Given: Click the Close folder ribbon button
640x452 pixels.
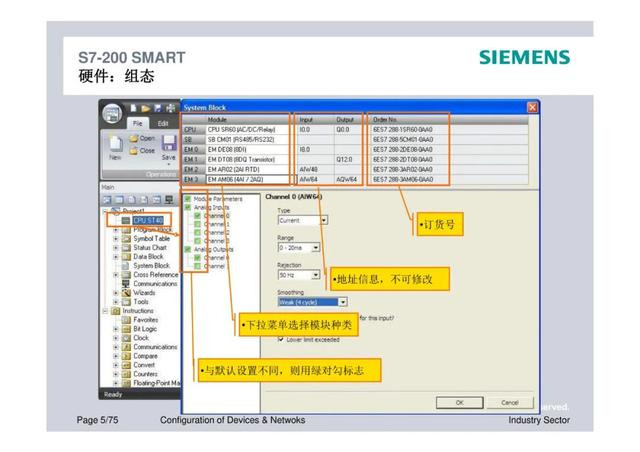Looking at the screenshot, I should [x=142, y=151].
